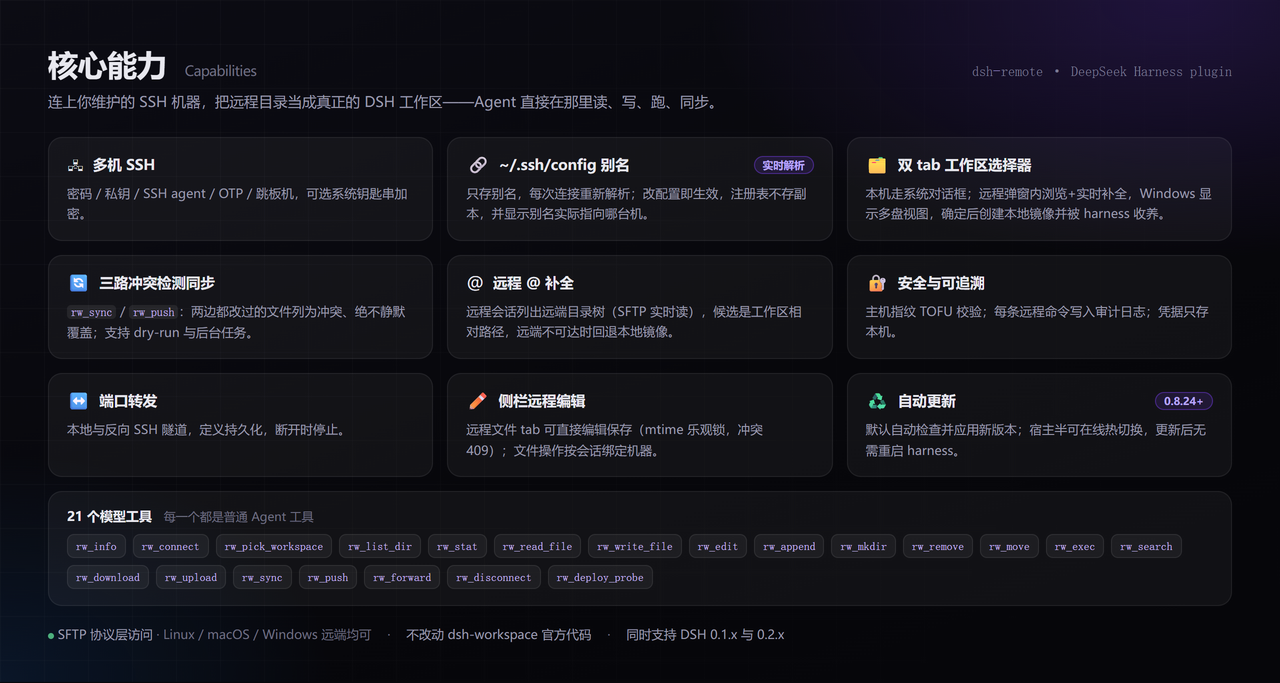
Task: Click the 多机 SSH card title
Action: point(124,165)
